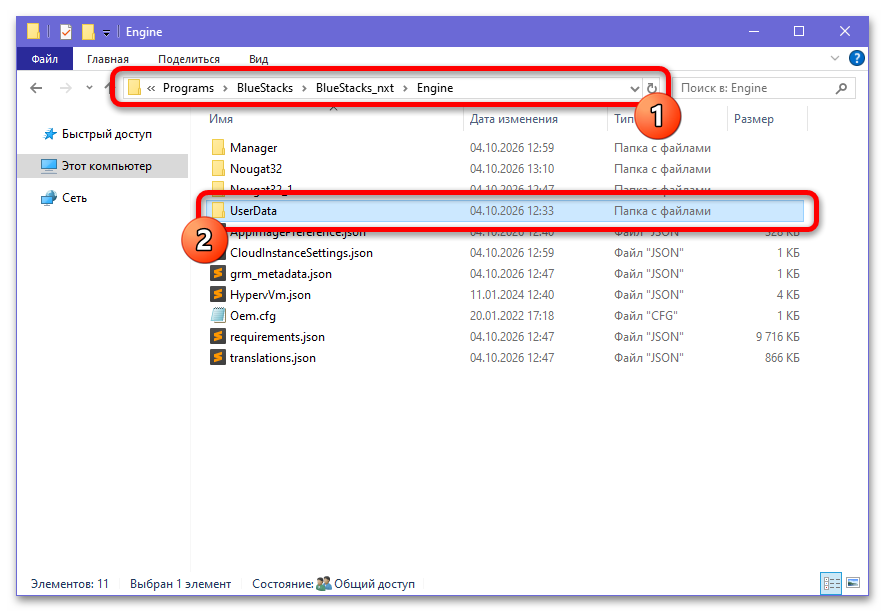The image size is (885, 612).
Task: Go back with the Back arrow
Action: tap(36, 88)
